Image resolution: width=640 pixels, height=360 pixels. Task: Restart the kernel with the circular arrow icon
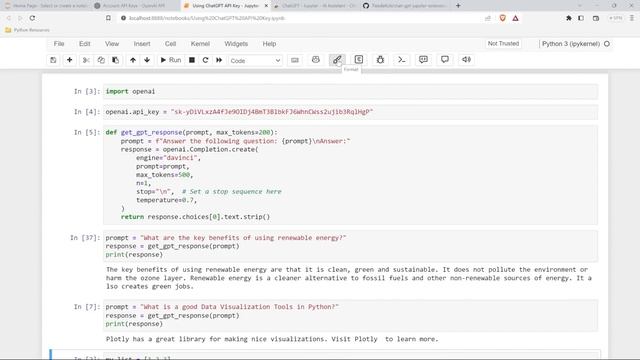click(x=205, y=60)
